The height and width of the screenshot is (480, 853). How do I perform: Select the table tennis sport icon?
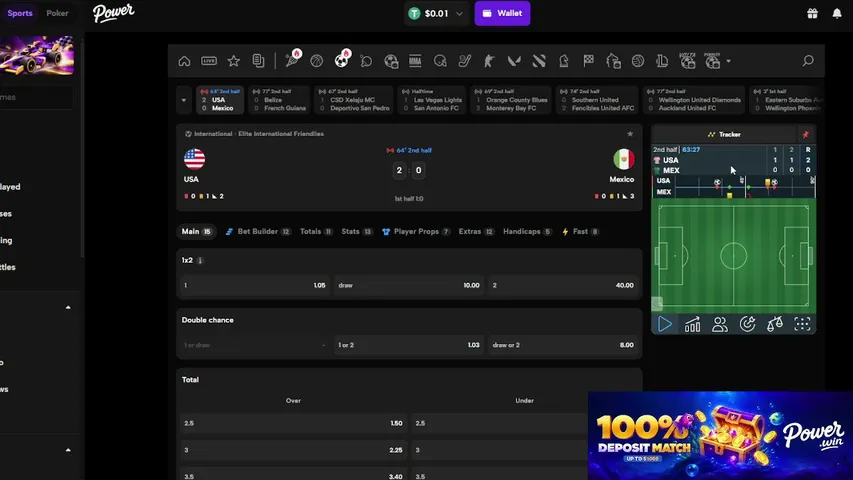366,61
